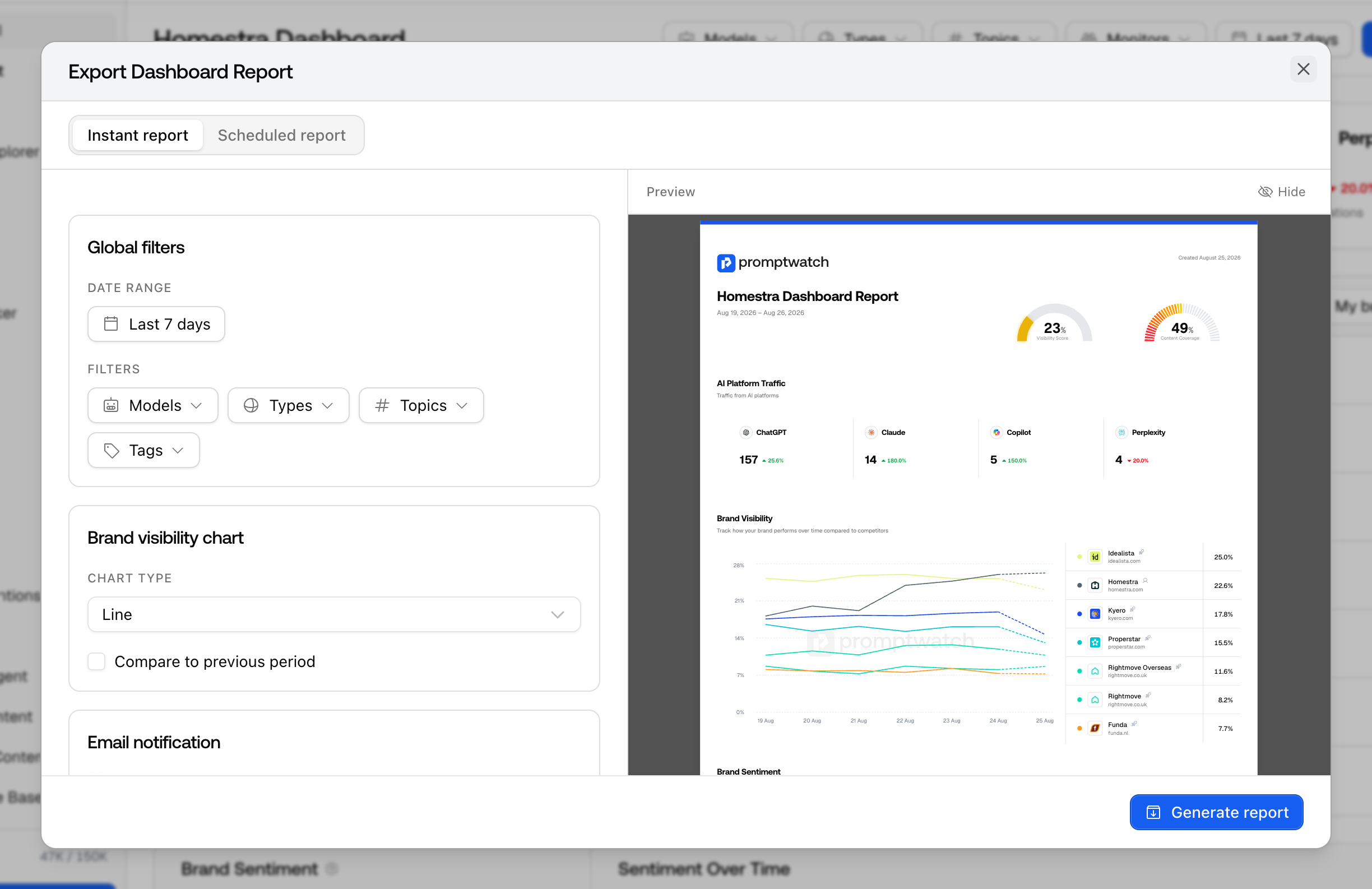
Task: Switch to Scheduled report tab
Action: (281, 135)
